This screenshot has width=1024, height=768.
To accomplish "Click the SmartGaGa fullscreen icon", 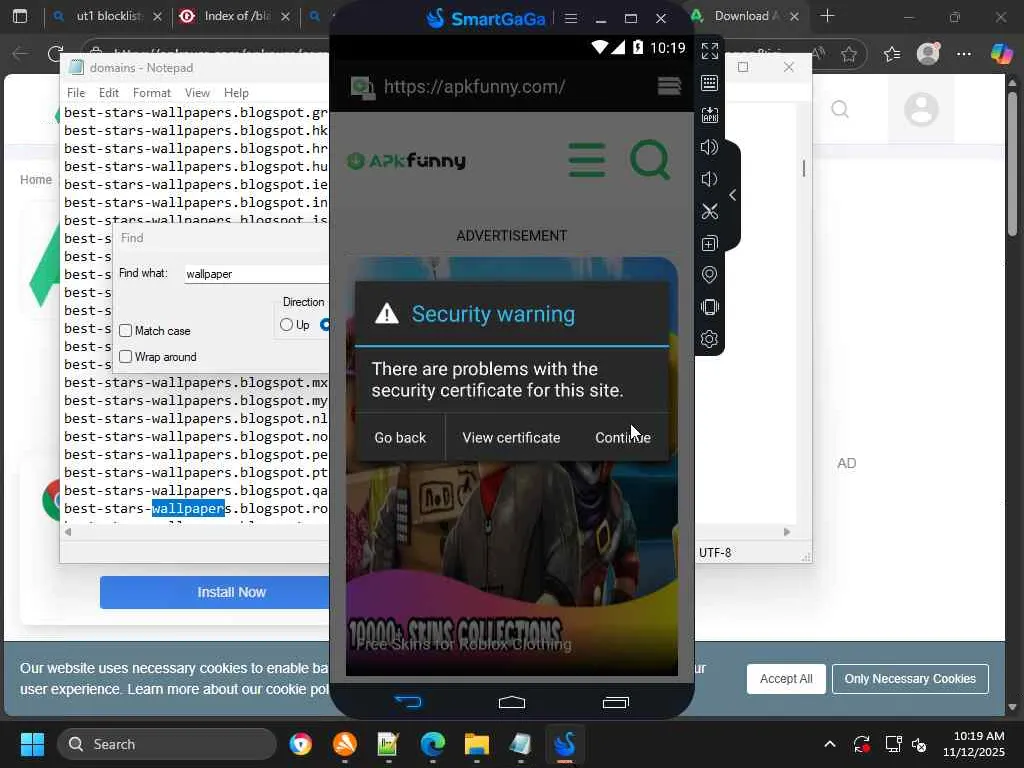I will coord(710,51).
